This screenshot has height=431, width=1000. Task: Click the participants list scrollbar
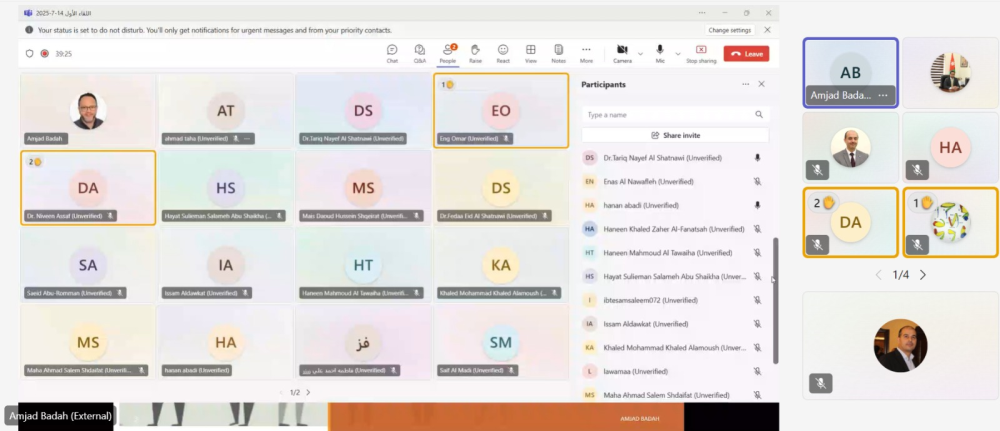(x=774, y=262)
